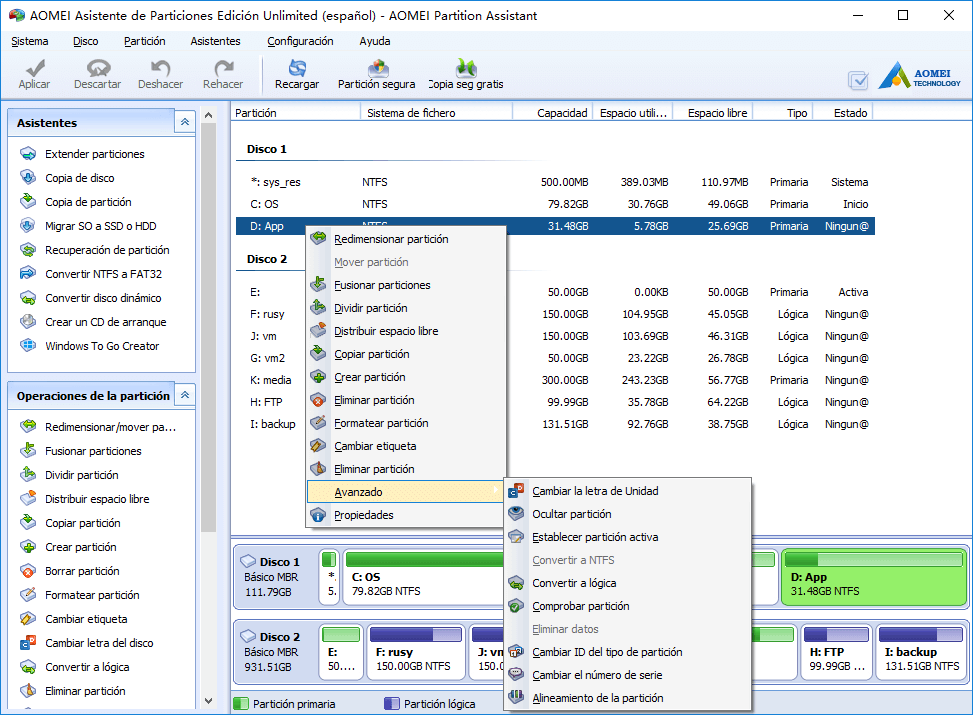Select the H: FTP block in disk map

(x=836, y=652)
